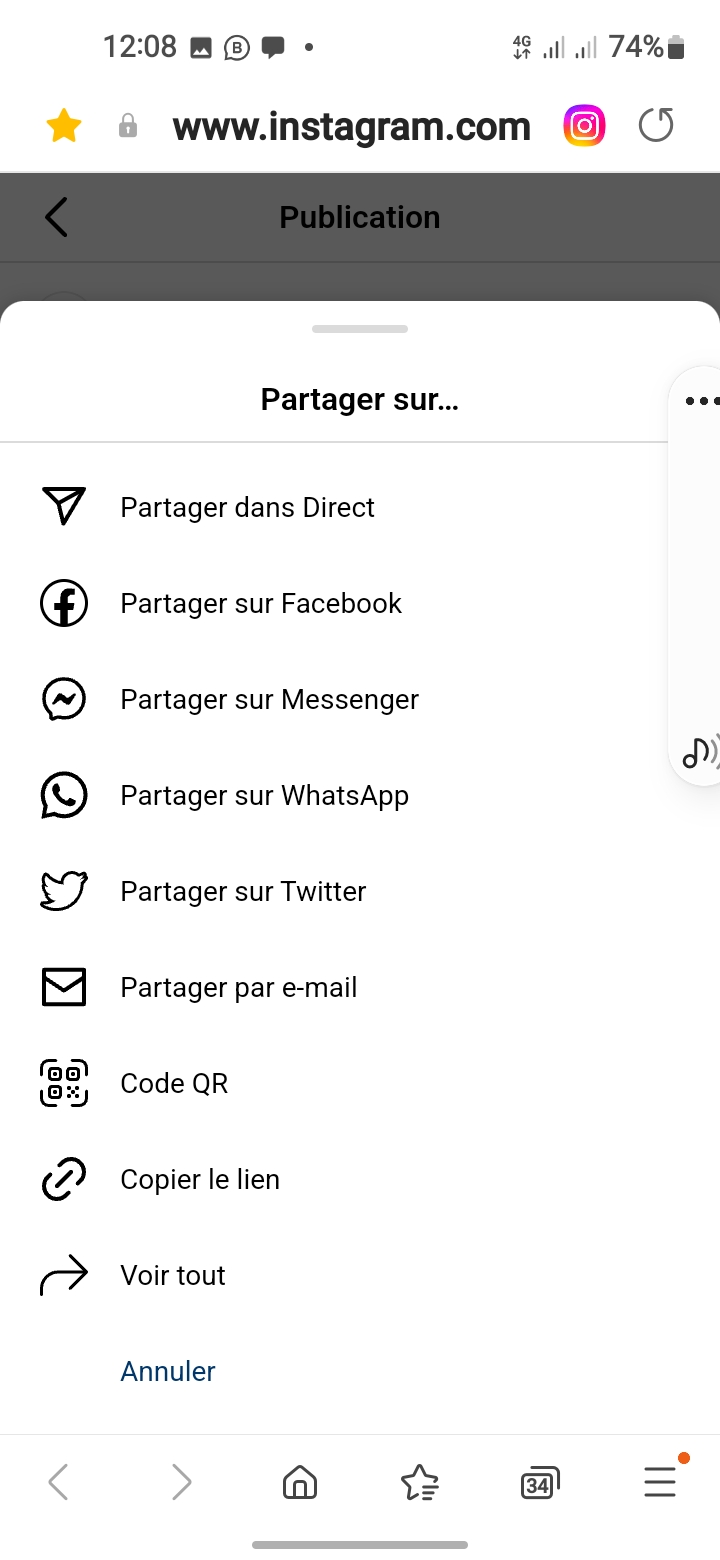This screenshot has width=720, height=1560.
Task: Open the browser hamburger menu
Action: [x=660, y=1481]
